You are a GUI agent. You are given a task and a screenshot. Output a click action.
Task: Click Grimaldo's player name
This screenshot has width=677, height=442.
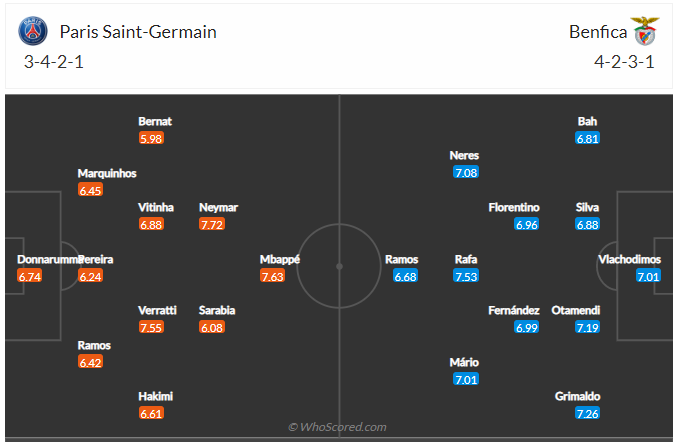[x=578, y=396]
